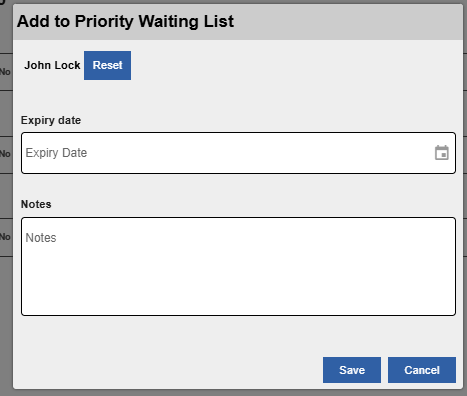Click the Notes placeholder text
467x396 pixels.
coord(41,238)
